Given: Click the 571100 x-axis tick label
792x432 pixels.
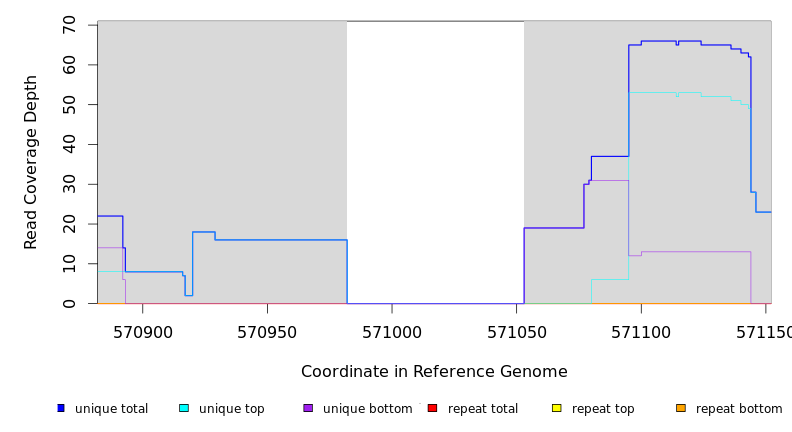Looking at the screenshot, I should click(641, 332).
